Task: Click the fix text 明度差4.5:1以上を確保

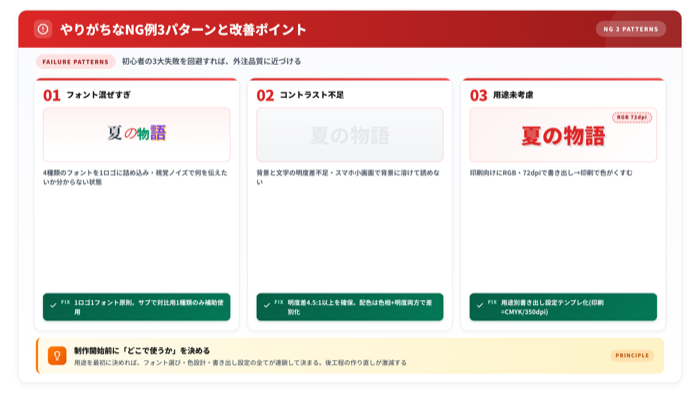Action: pyautogui.click(x=360, y=307)
